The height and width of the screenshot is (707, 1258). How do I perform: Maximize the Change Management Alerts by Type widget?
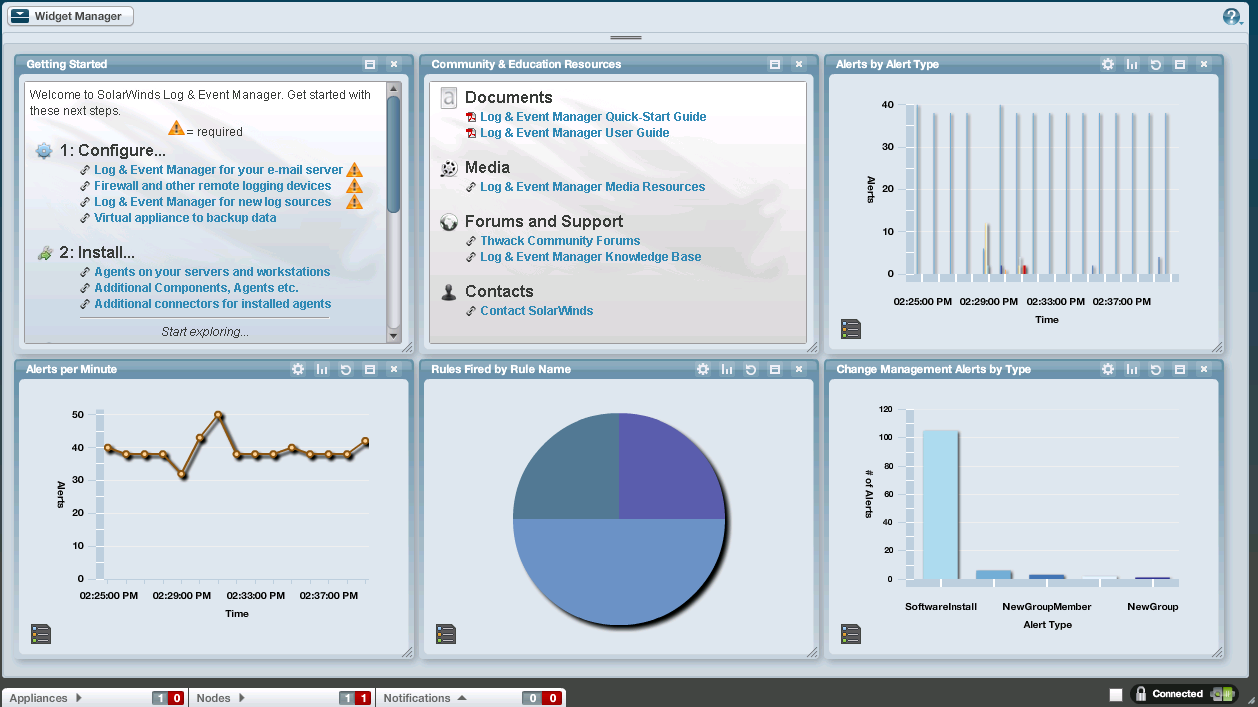point(1180,369)
